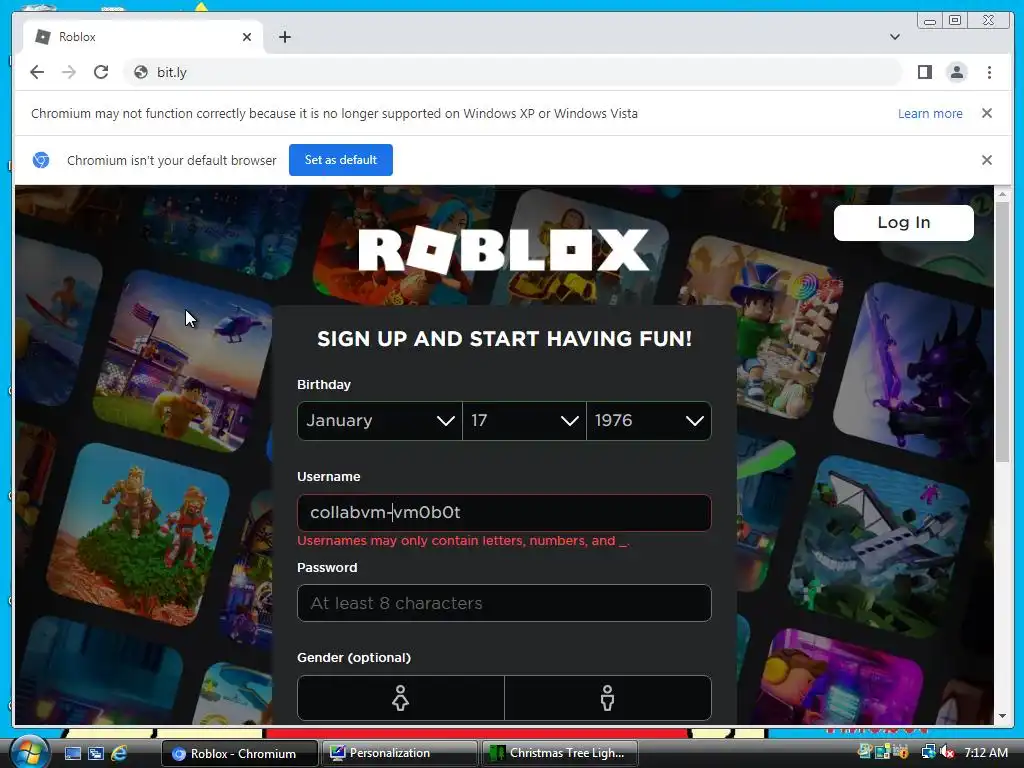Image resolution: width=1024 pixels, height=768 pixels.
Task: Click Set as default button
Action: 341,160
